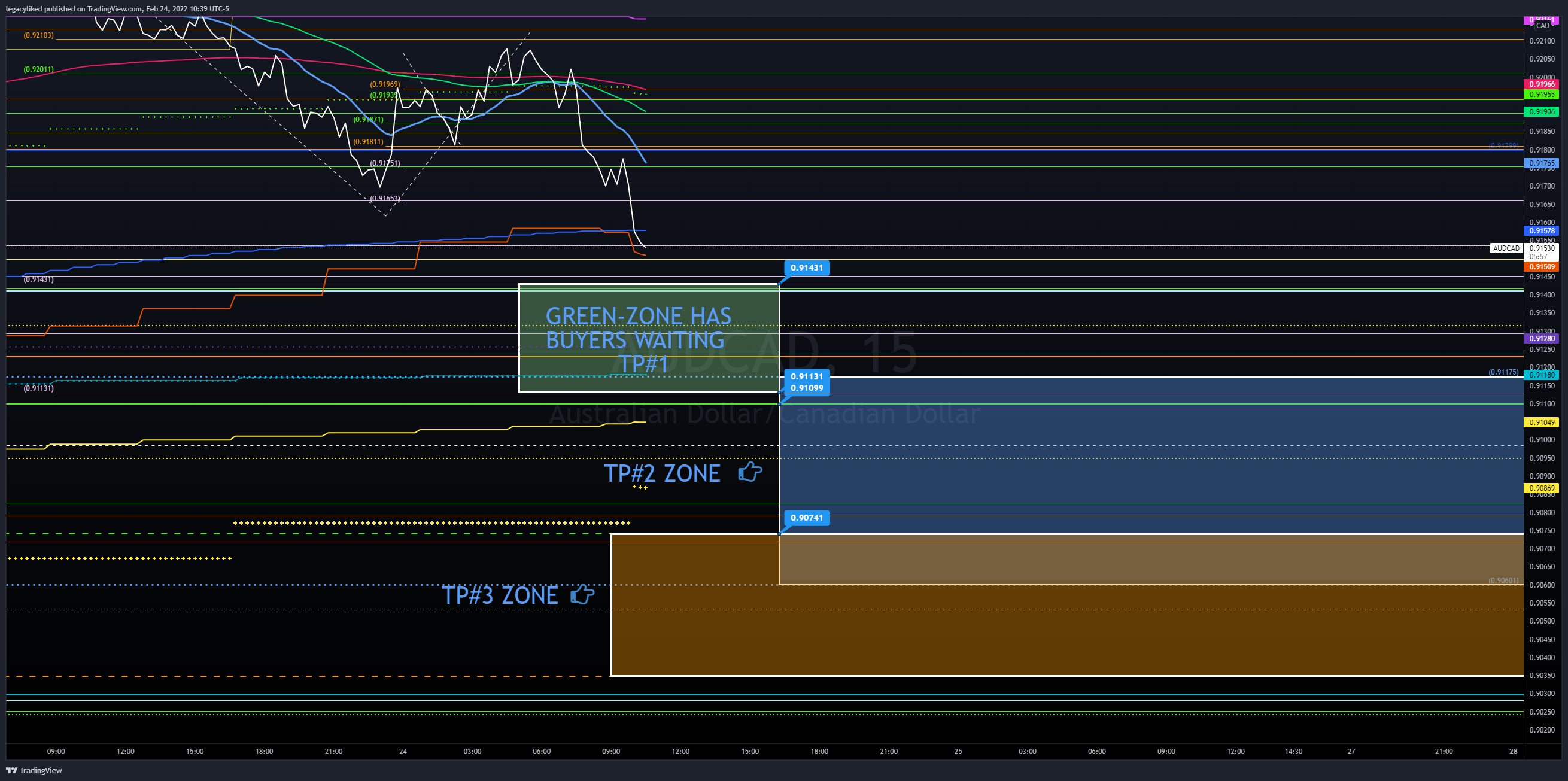1568x781 pixels.
Task: Select the green 0.91906 price label
Action: pyautogui.click(x=1542, y=111)
